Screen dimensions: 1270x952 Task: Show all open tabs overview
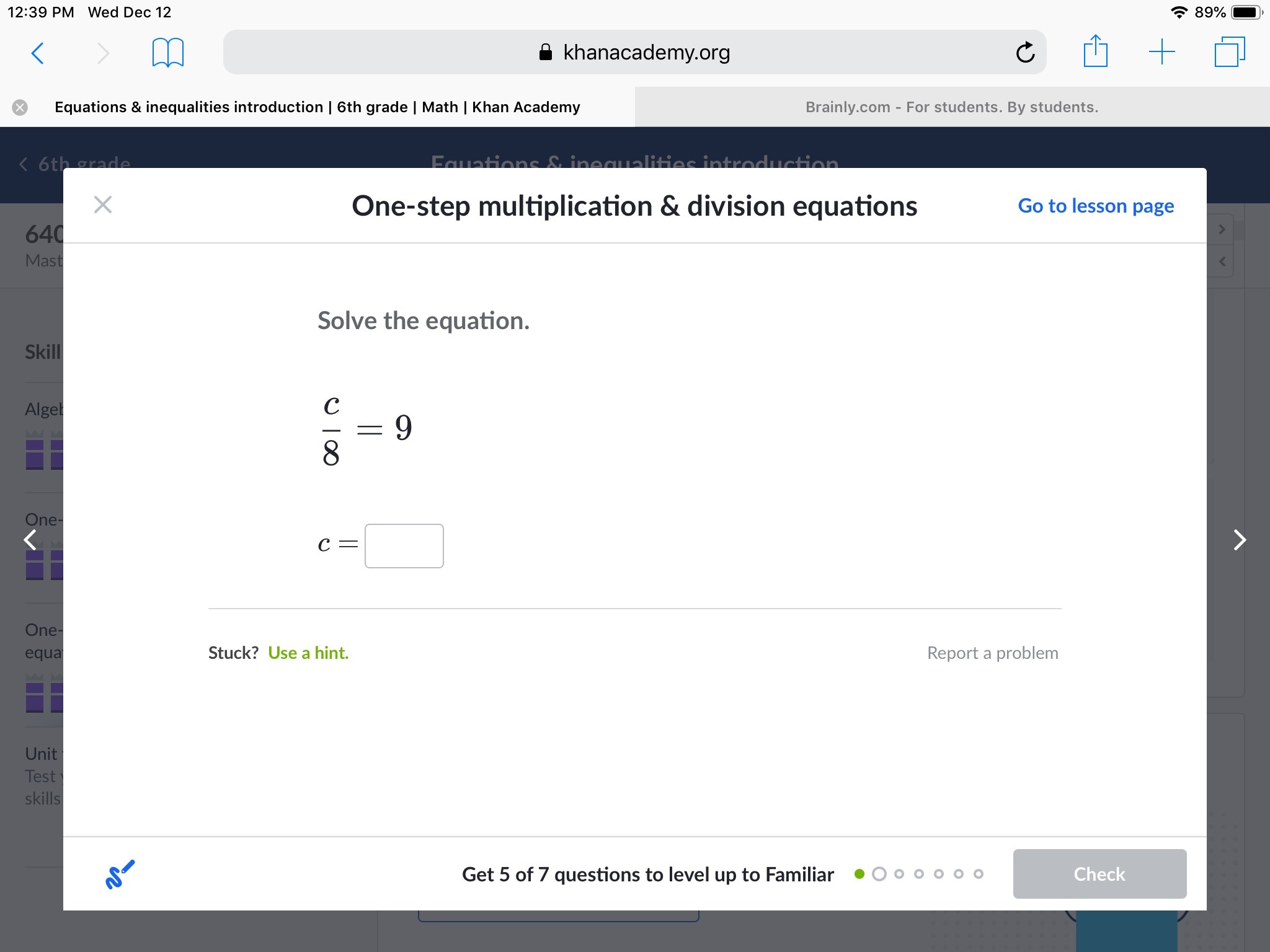[1229, 52]
